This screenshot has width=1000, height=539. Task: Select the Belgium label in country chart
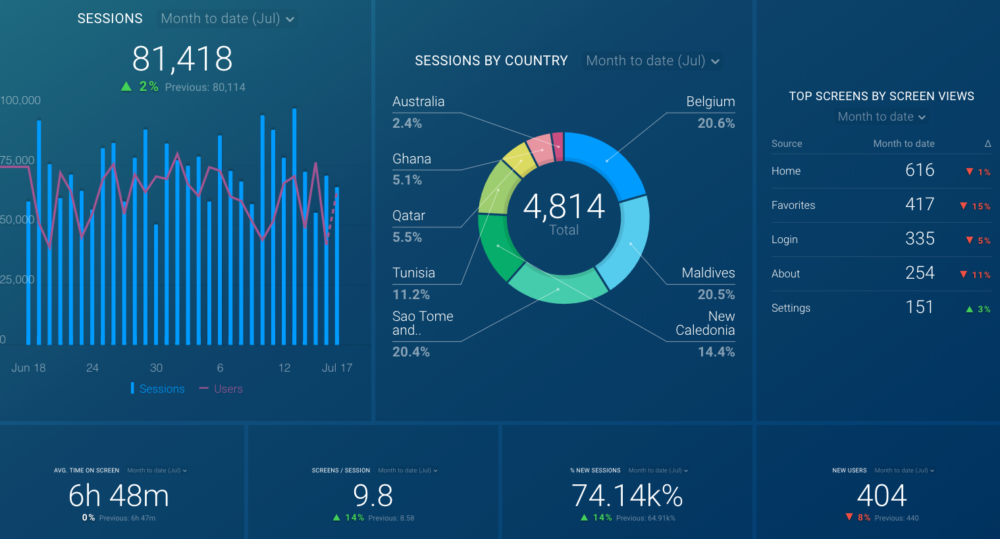710,102
